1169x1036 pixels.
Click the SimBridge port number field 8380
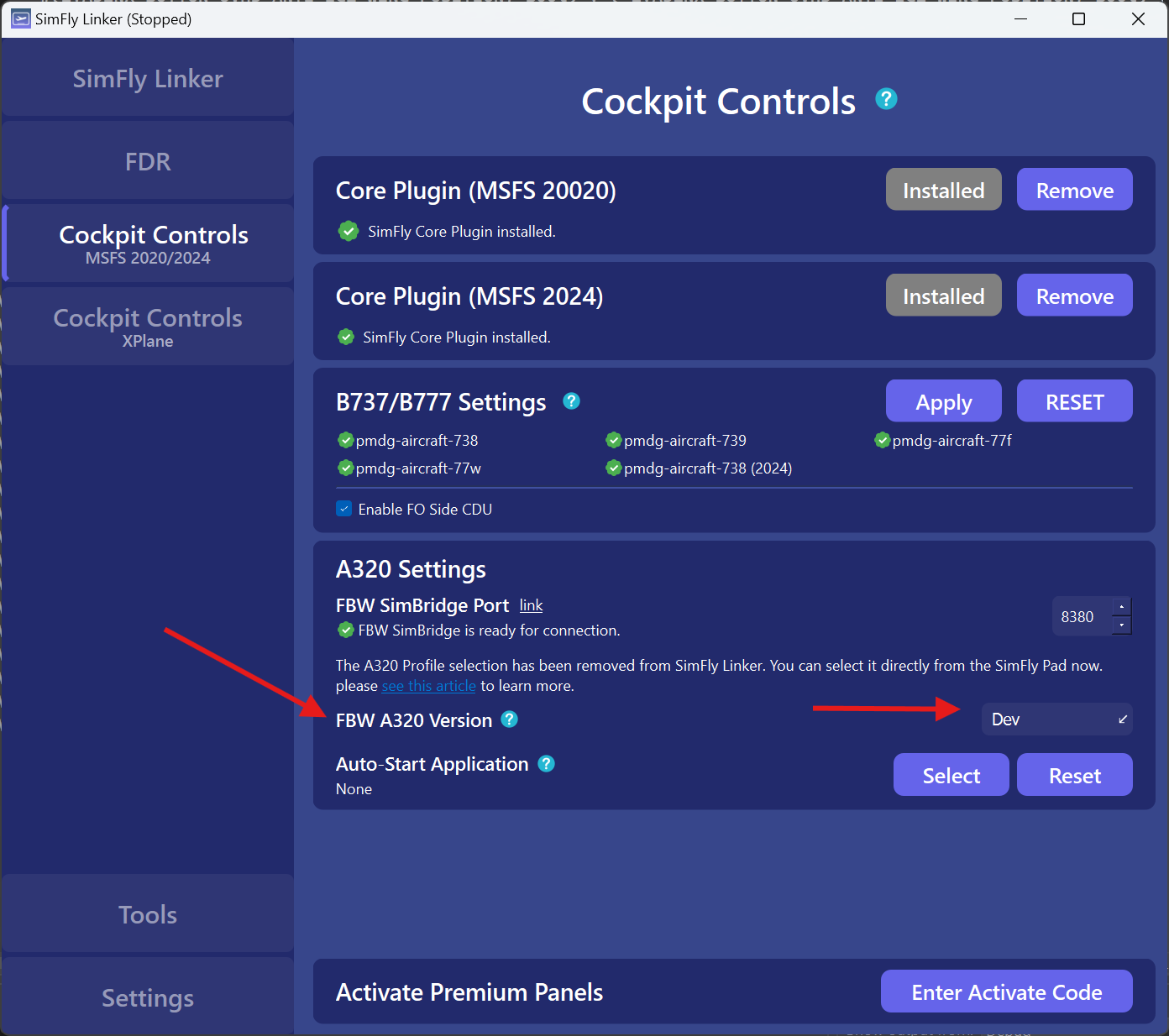click(x=1082, y=617)
